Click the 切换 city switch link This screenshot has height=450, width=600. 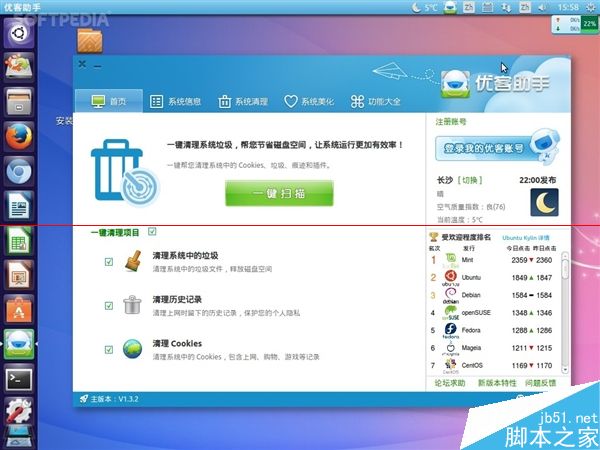[470, 180]
